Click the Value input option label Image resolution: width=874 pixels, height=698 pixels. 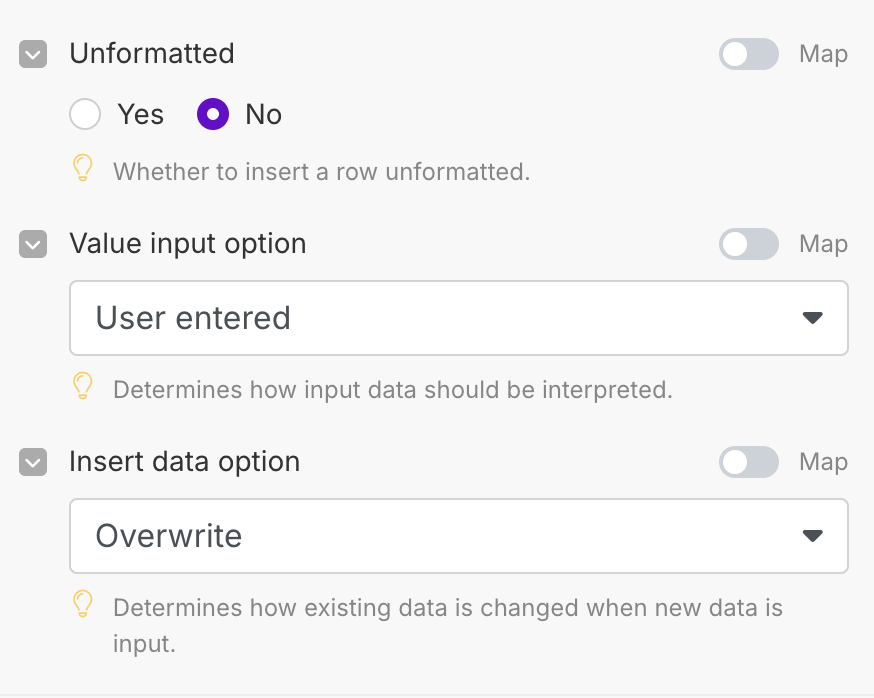pos(188,244)
